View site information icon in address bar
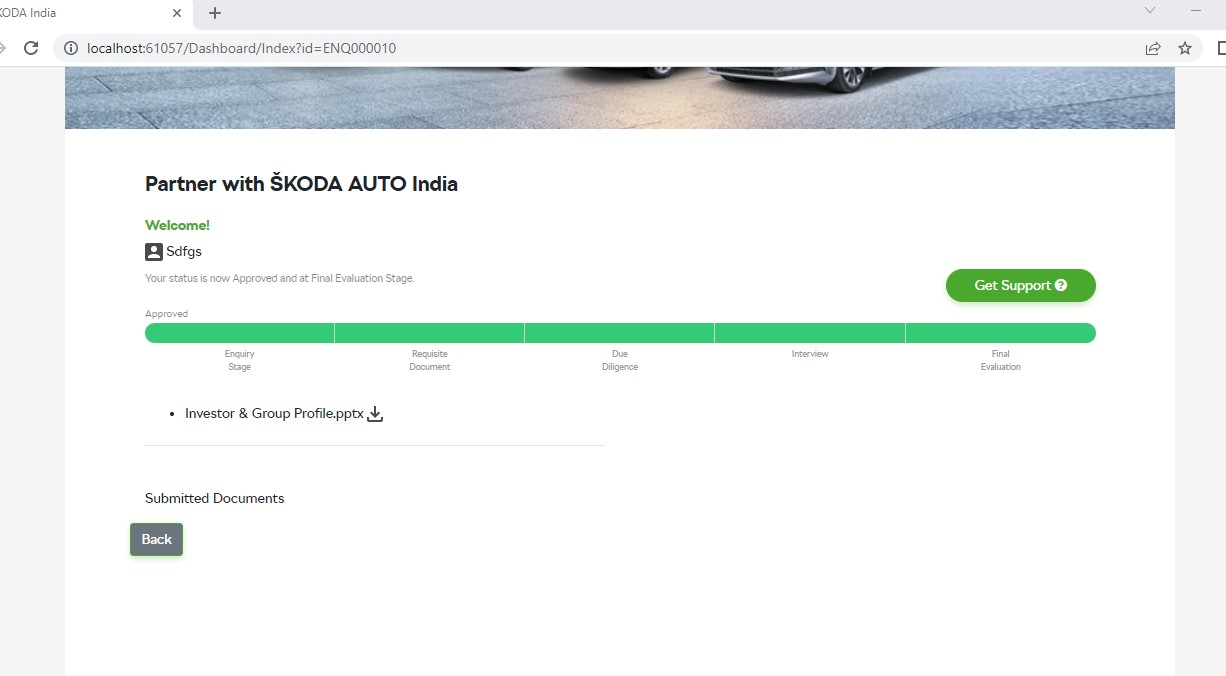The image size is (1226, 676). (x=71, y=48)
